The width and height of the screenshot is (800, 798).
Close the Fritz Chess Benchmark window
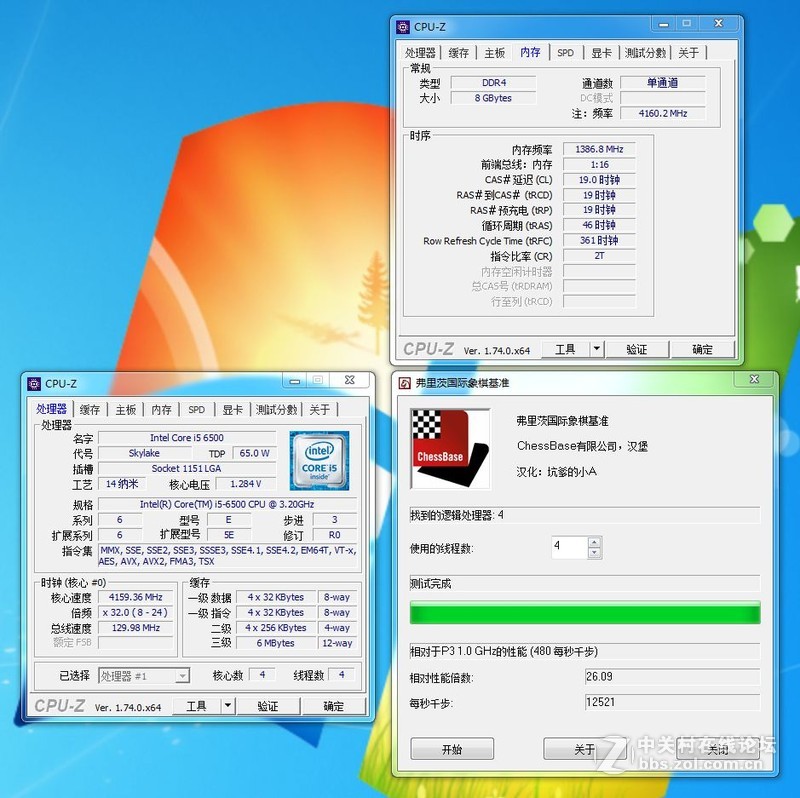pos(754,379)
